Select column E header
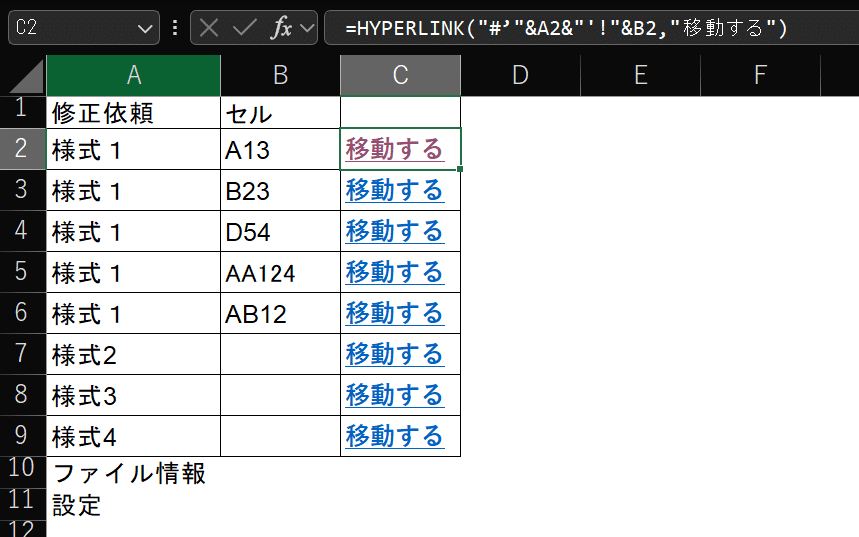Viewport: 859px width, 537px height. (640, 76)
